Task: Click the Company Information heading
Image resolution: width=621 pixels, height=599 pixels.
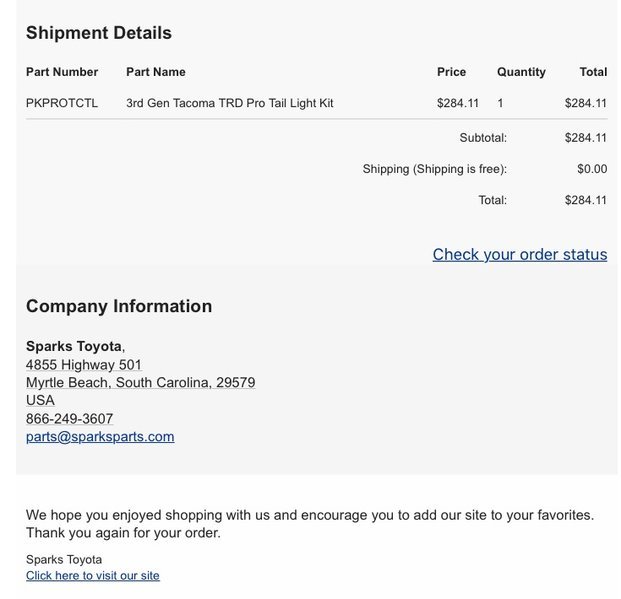Action: (119, 306)
